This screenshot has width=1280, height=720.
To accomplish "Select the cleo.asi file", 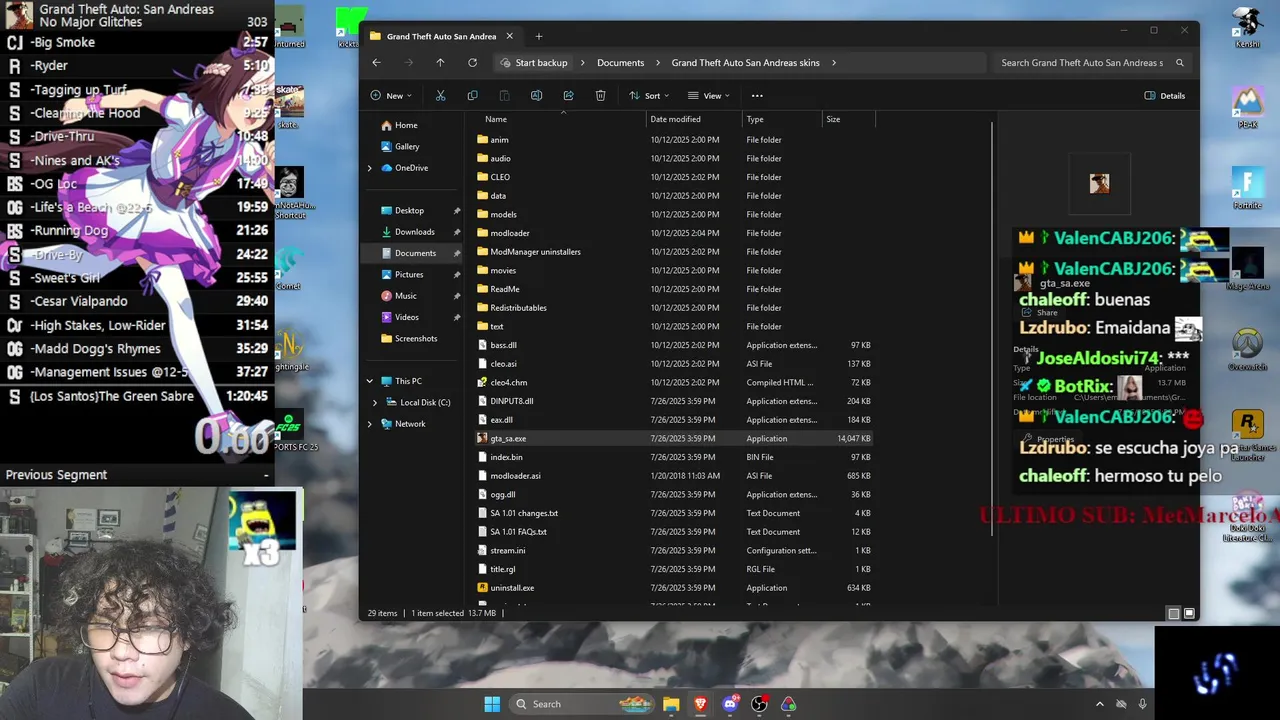I will [x=503, y=364].
